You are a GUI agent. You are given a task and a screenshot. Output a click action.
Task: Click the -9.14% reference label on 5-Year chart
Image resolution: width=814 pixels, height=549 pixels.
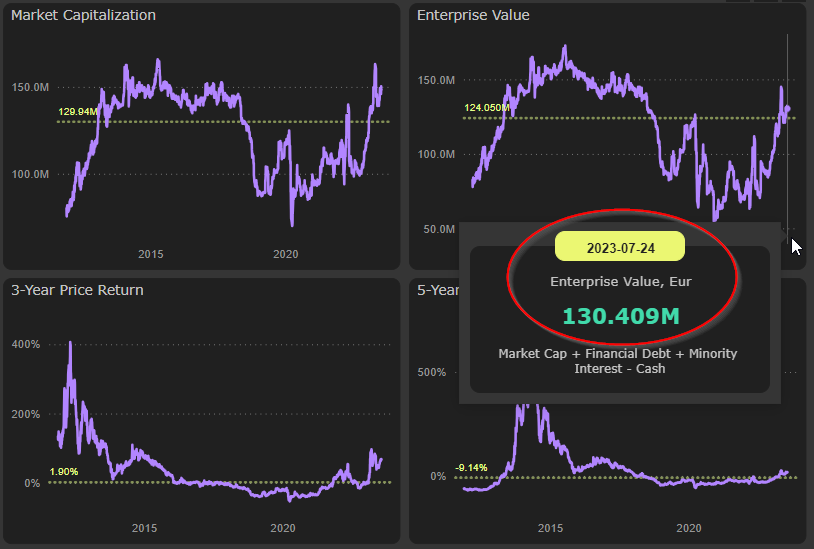(470, 467)
